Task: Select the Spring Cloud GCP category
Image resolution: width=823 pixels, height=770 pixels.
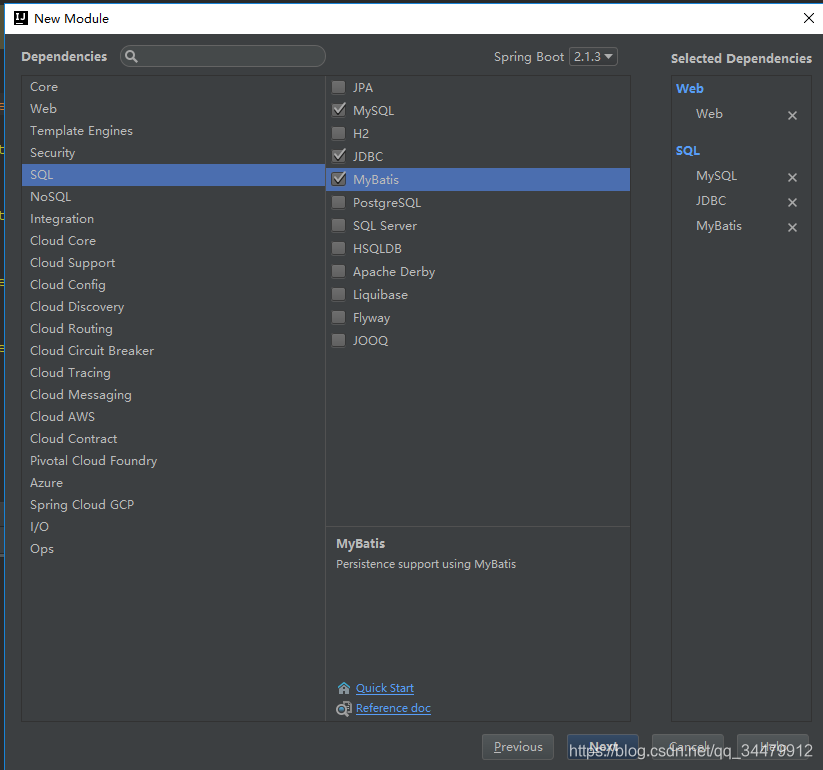Action: click(x=173, y=505)
